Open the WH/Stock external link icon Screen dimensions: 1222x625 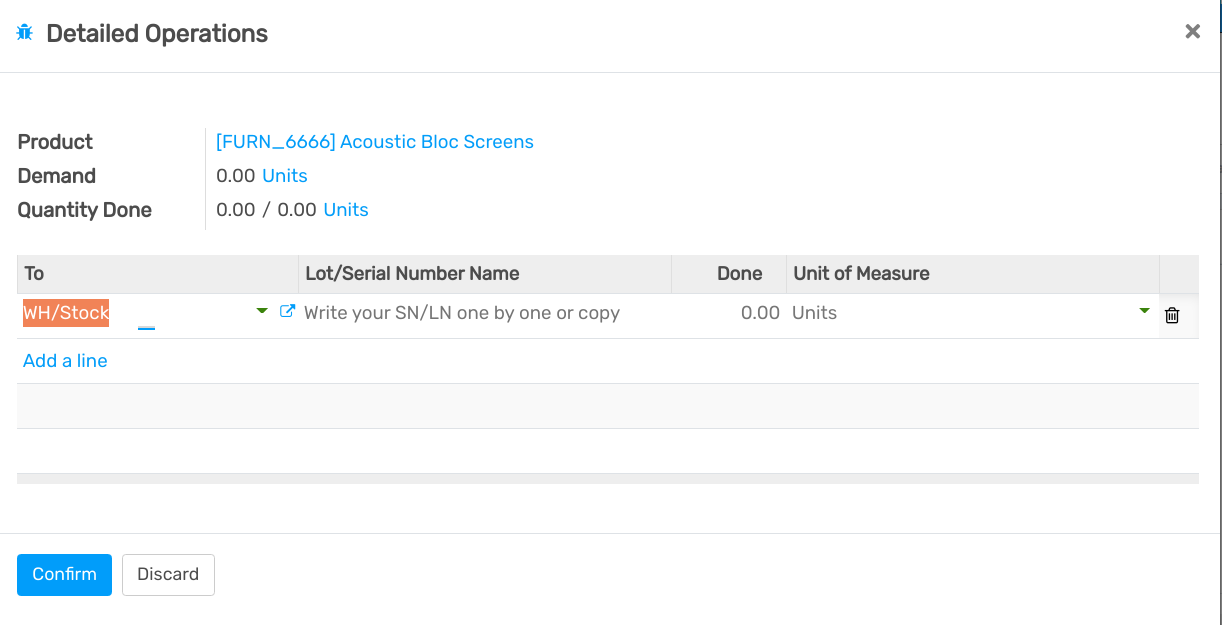[287, 312]
